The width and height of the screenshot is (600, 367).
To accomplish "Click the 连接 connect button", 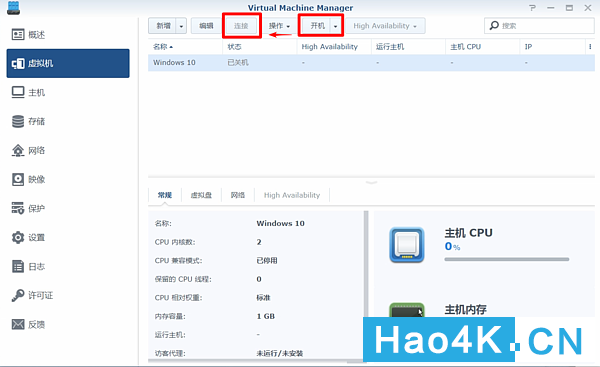I will (241, 26).
